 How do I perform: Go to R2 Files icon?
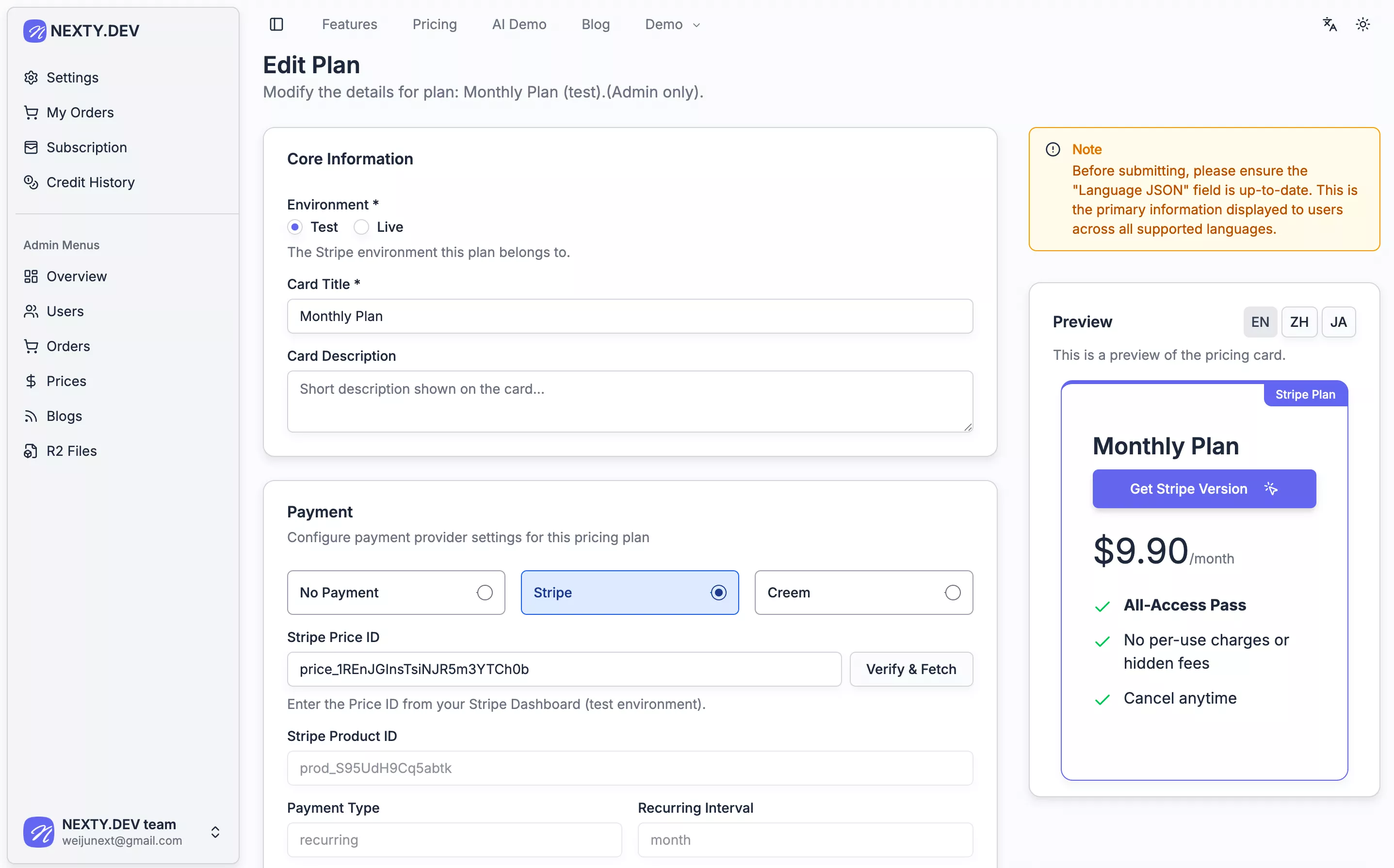click(31, 451)
